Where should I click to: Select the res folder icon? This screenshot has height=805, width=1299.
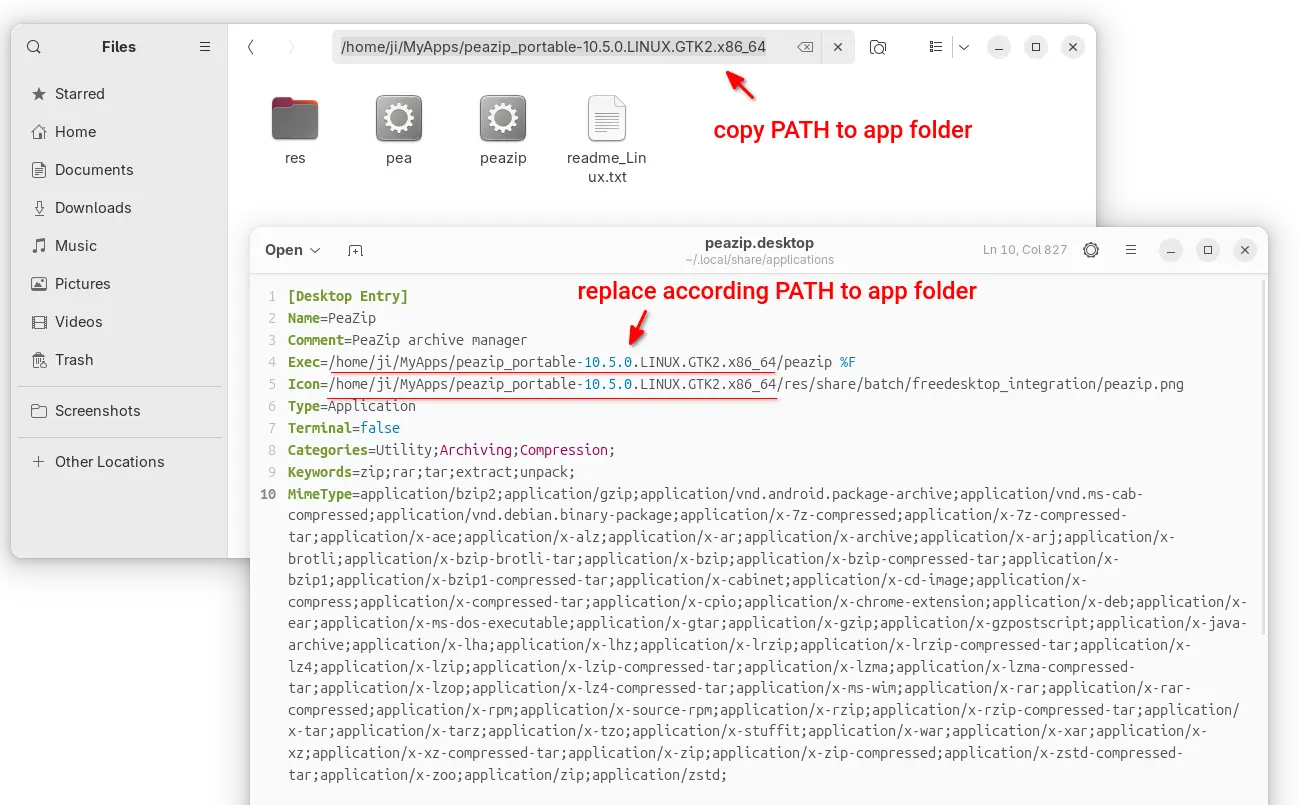pyautogui.click(x=295, y=119)
